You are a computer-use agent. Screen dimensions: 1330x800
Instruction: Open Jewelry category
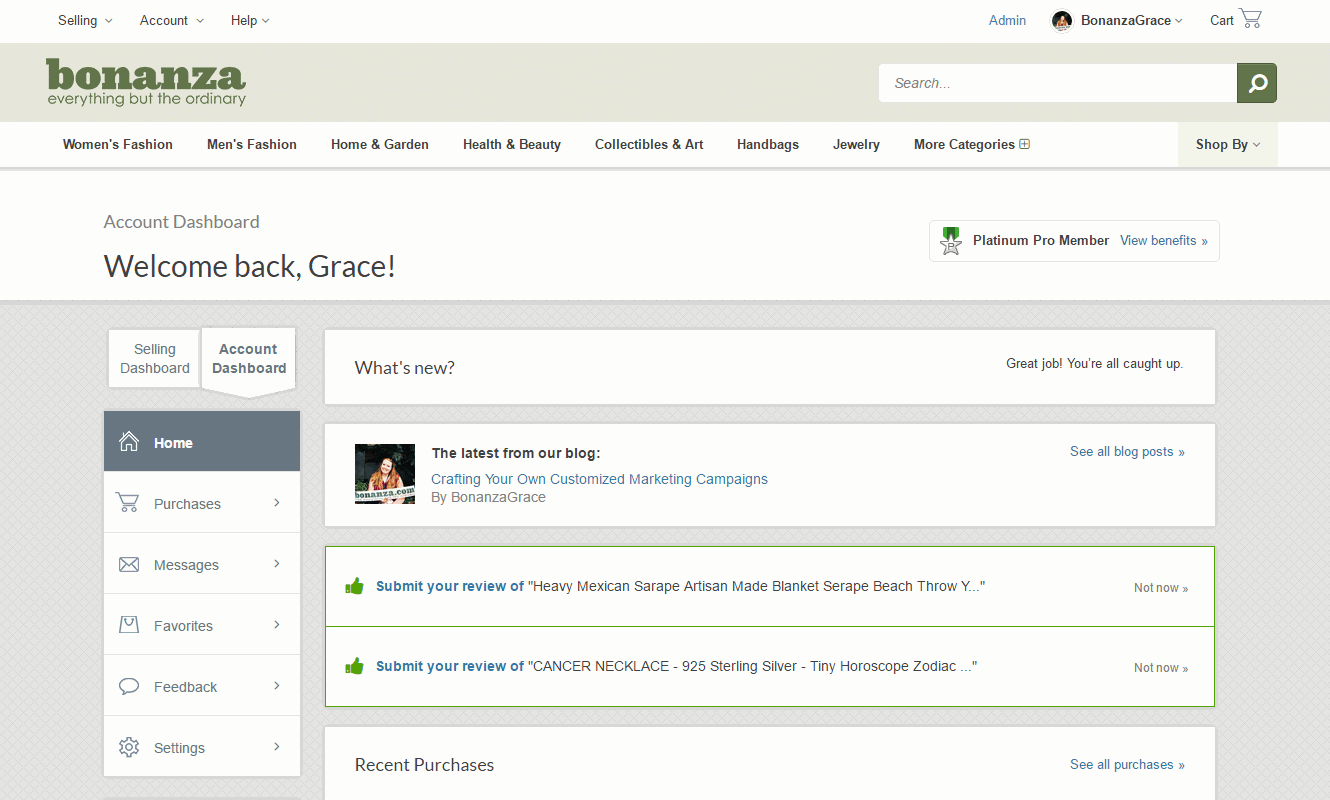click(856, 144)
